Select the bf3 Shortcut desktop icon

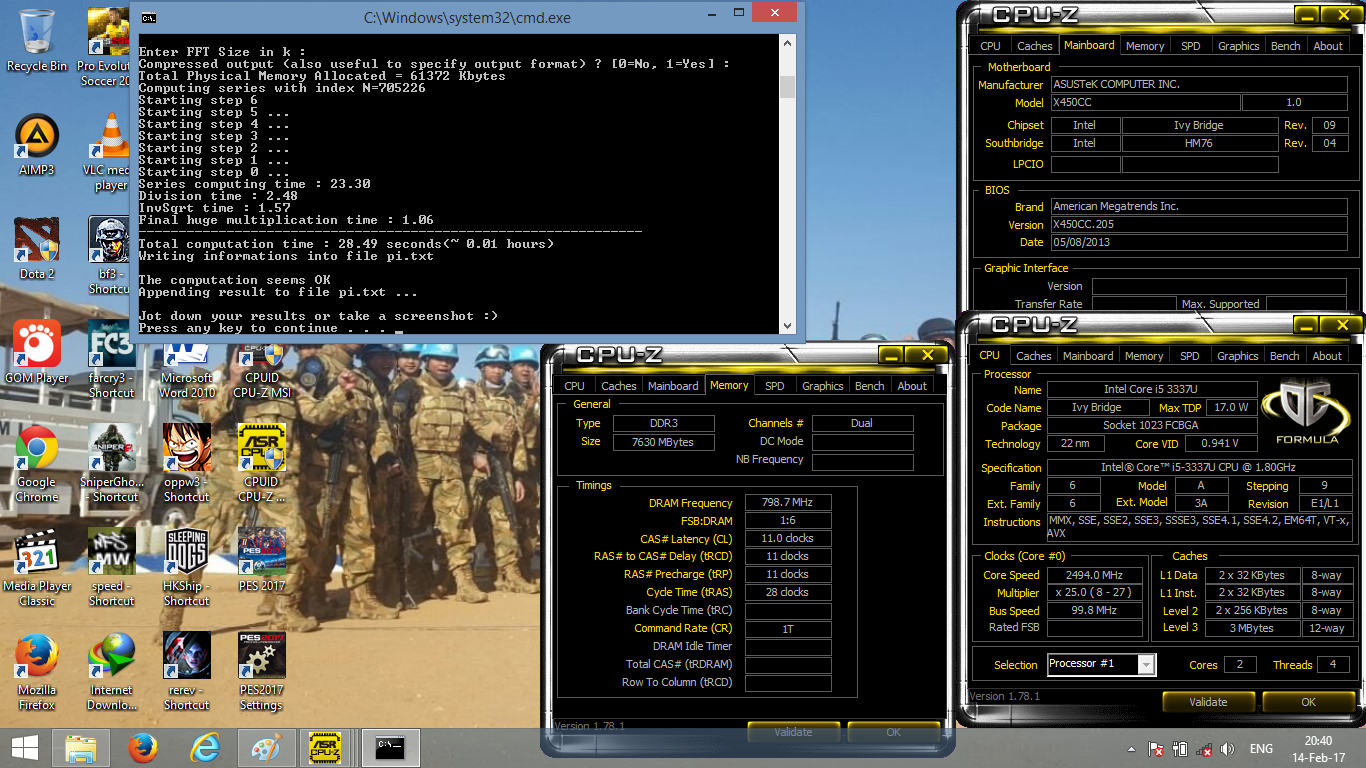(111, 256)
